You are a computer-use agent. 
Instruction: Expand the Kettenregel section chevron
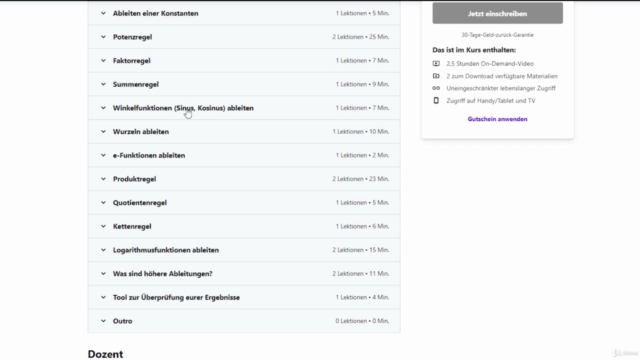coord(103,227)
